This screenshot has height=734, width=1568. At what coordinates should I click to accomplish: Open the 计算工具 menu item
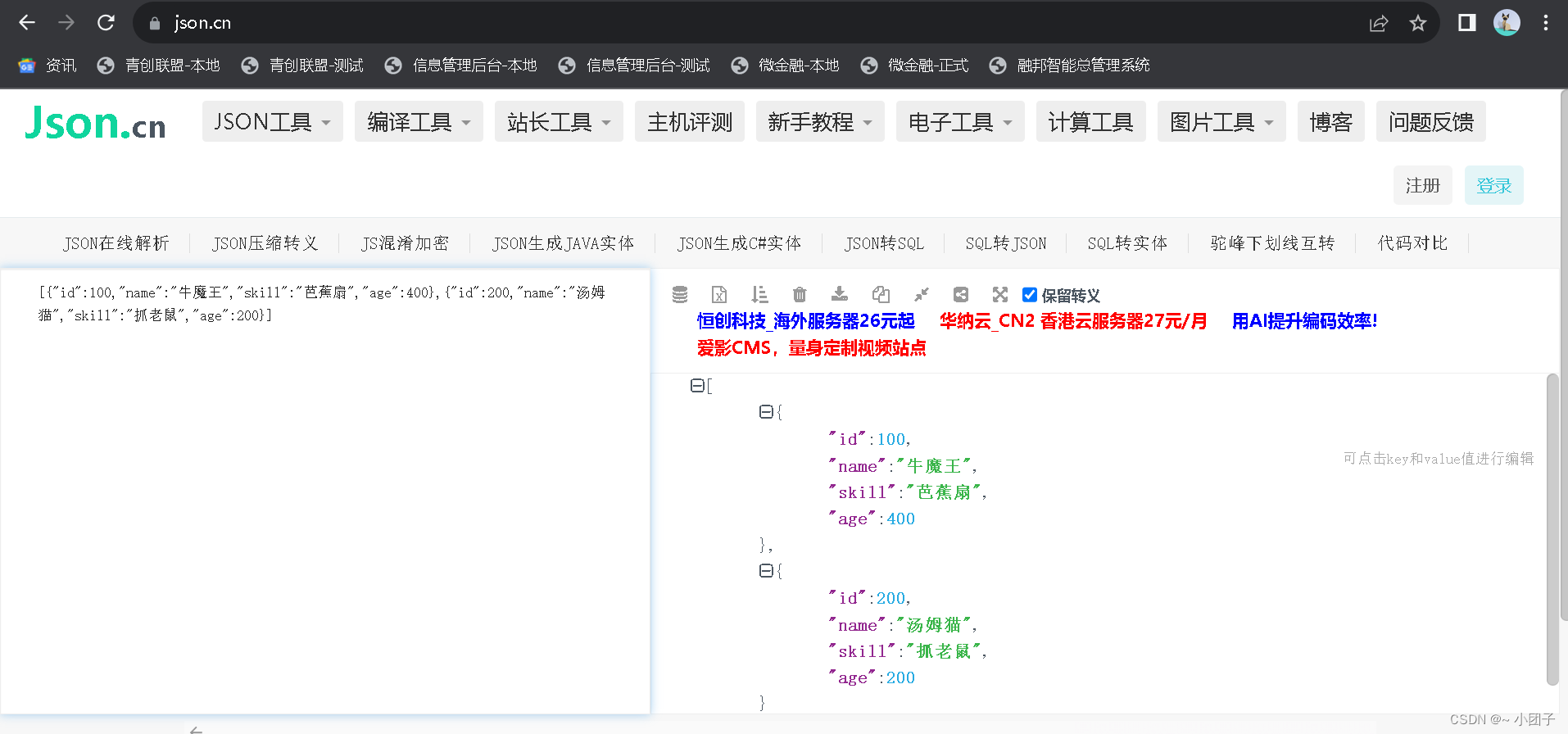pyautogui.click(x=1091, y=122)
